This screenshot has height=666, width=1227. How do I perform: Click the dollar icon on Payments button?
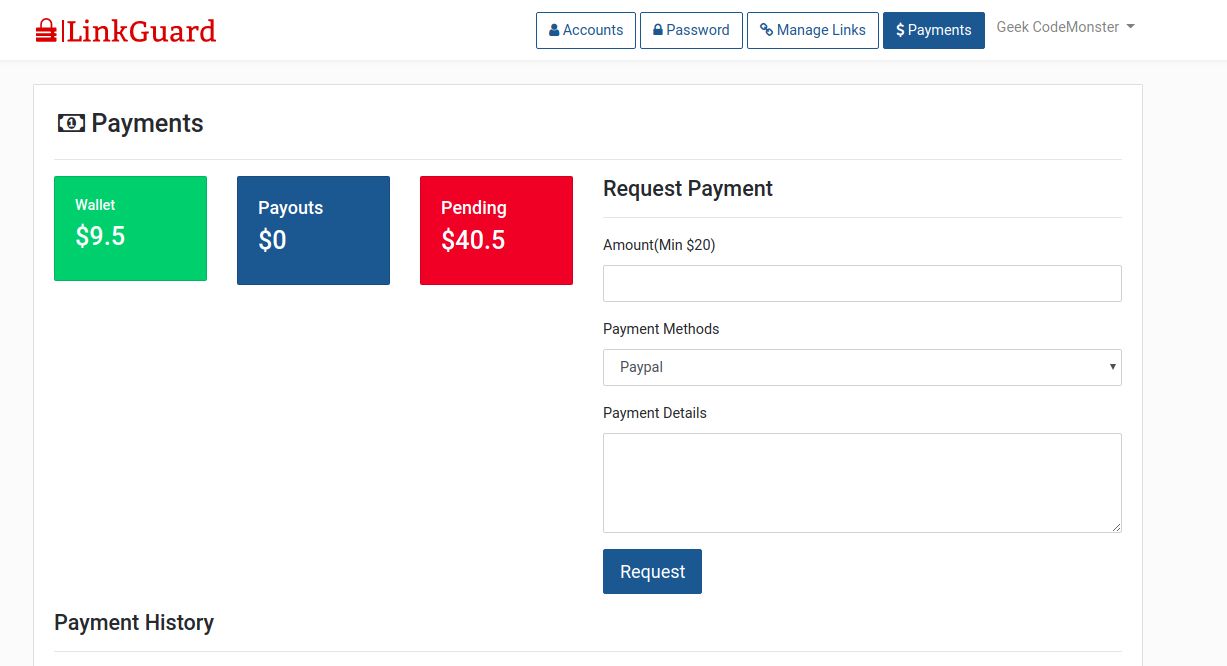pyautogui.click(x=900, y=30)
